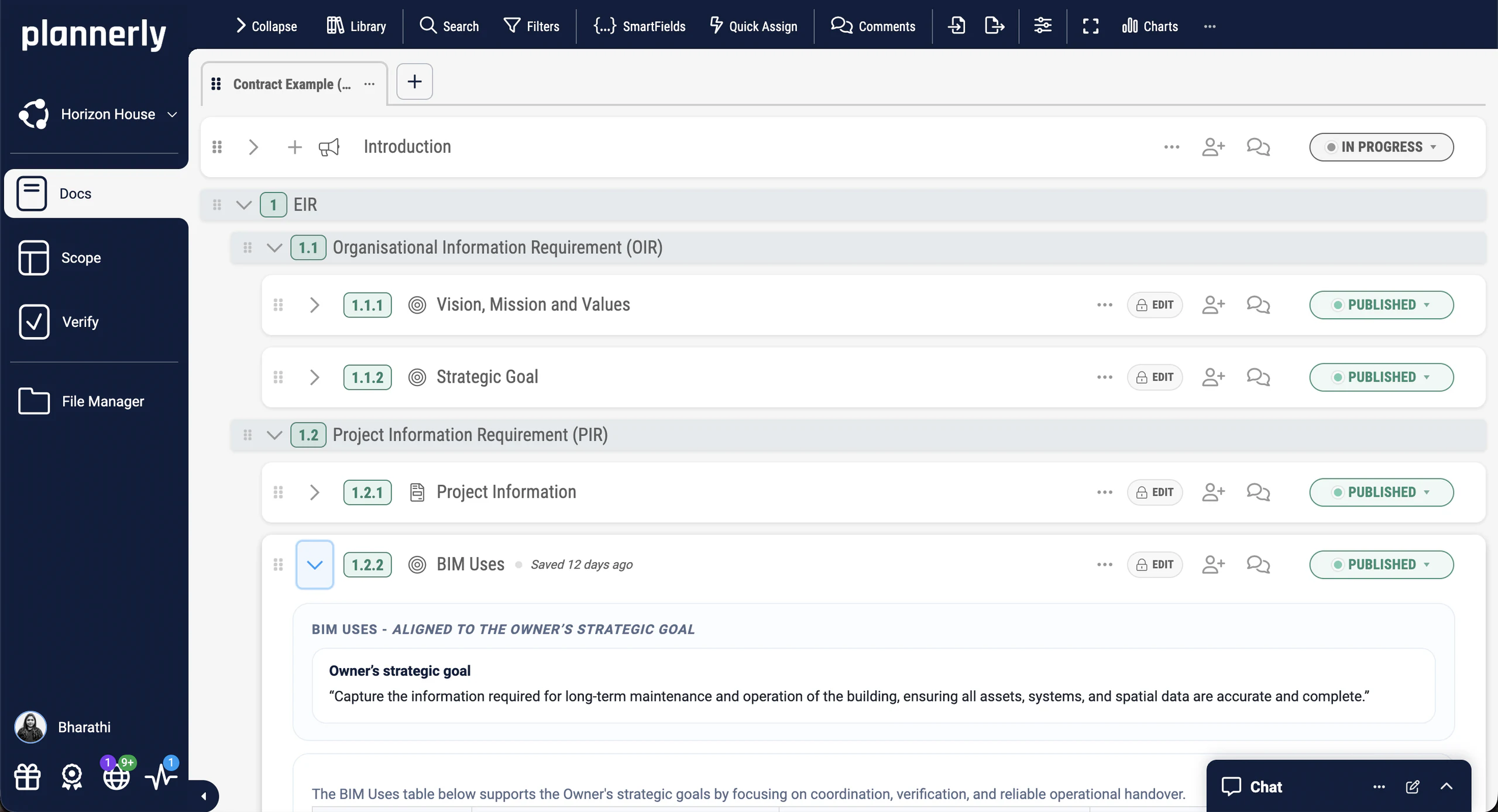Screen dimensions: 1498x812
Task: Open the Filters funnel
Action: coord(531,26)
